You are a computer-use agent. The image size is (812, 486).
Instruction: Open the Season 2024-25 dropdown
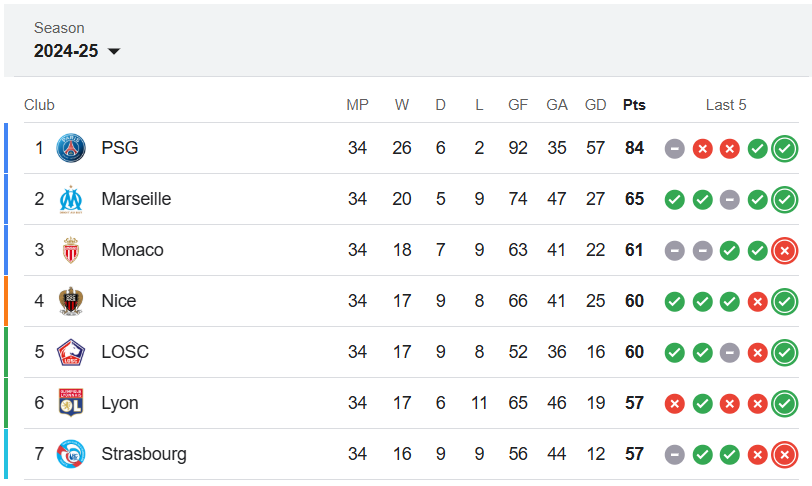[x=77, y=51]
